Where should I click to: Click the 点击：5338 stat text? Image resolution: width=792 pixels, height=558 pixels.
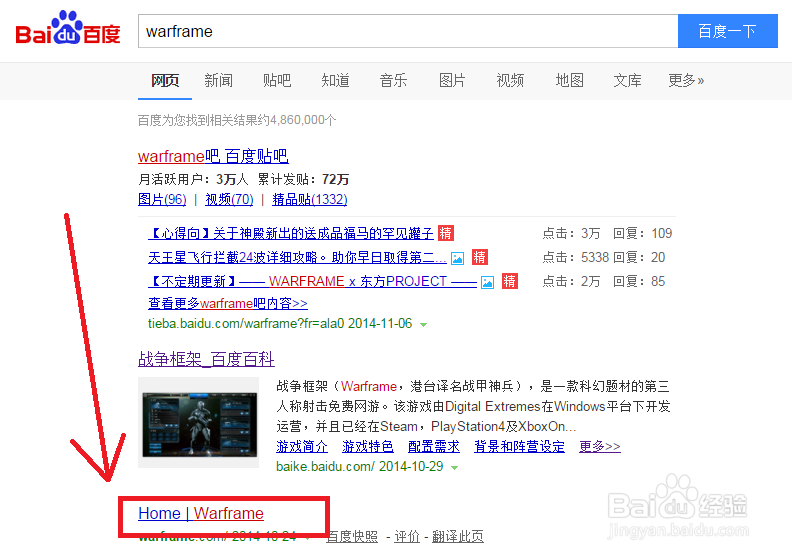(576, 258)
